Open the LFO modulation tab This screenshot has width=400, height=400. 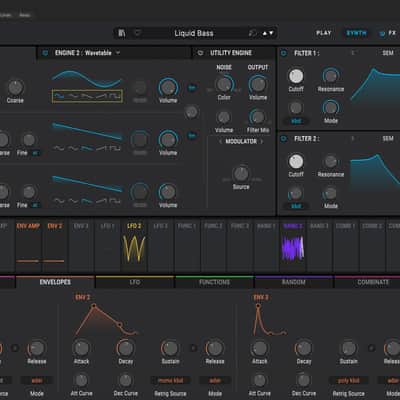pos(135,282)
